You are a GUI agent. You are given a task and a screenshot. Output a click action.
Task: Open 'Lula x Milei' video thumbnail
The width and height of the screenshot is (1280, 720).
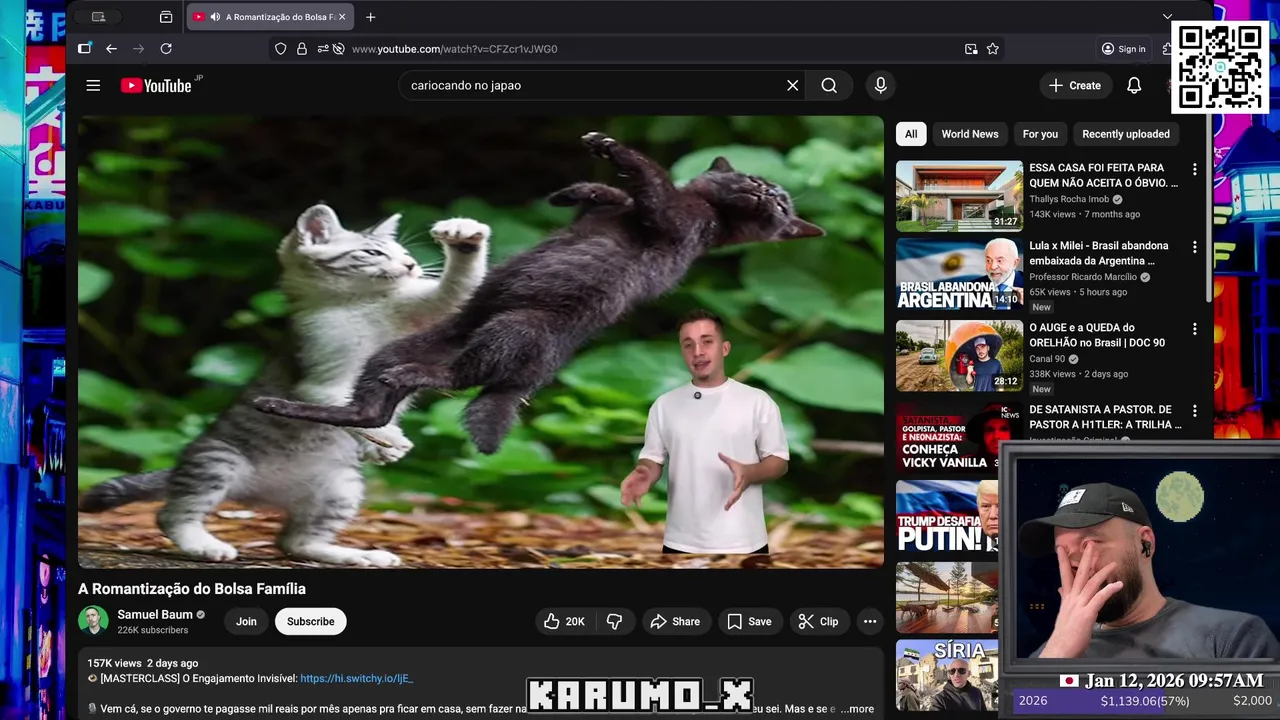point(959,274)
